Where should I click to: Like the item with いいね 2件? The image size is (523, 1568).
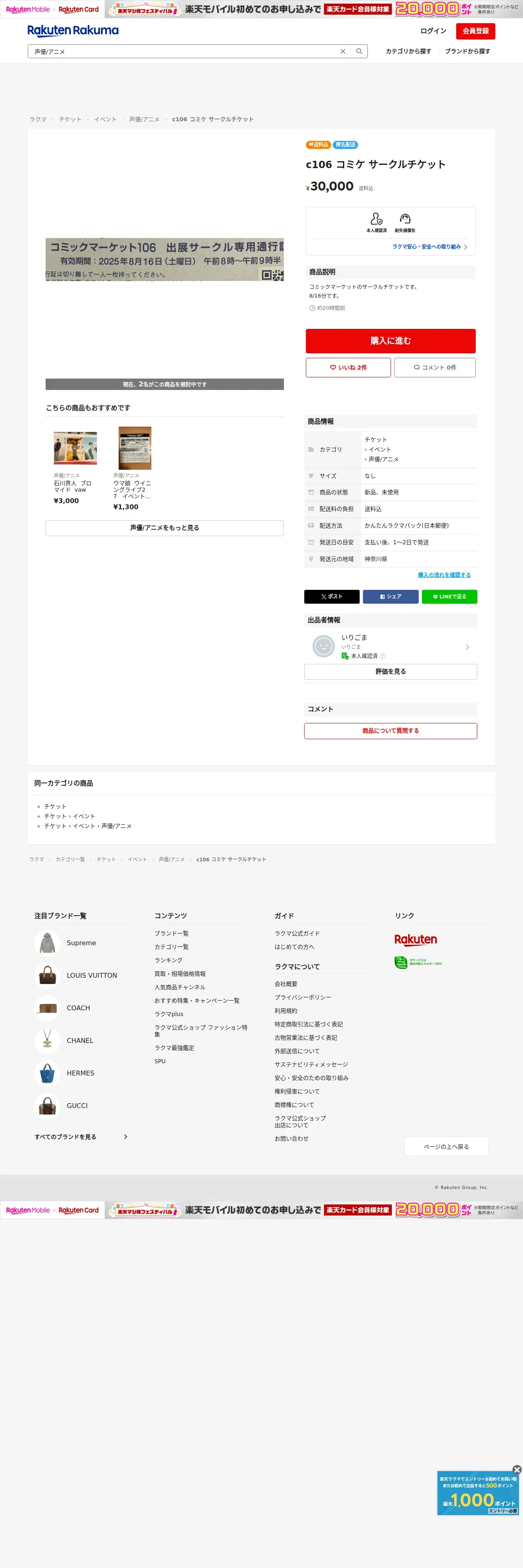tap(348, 368)
